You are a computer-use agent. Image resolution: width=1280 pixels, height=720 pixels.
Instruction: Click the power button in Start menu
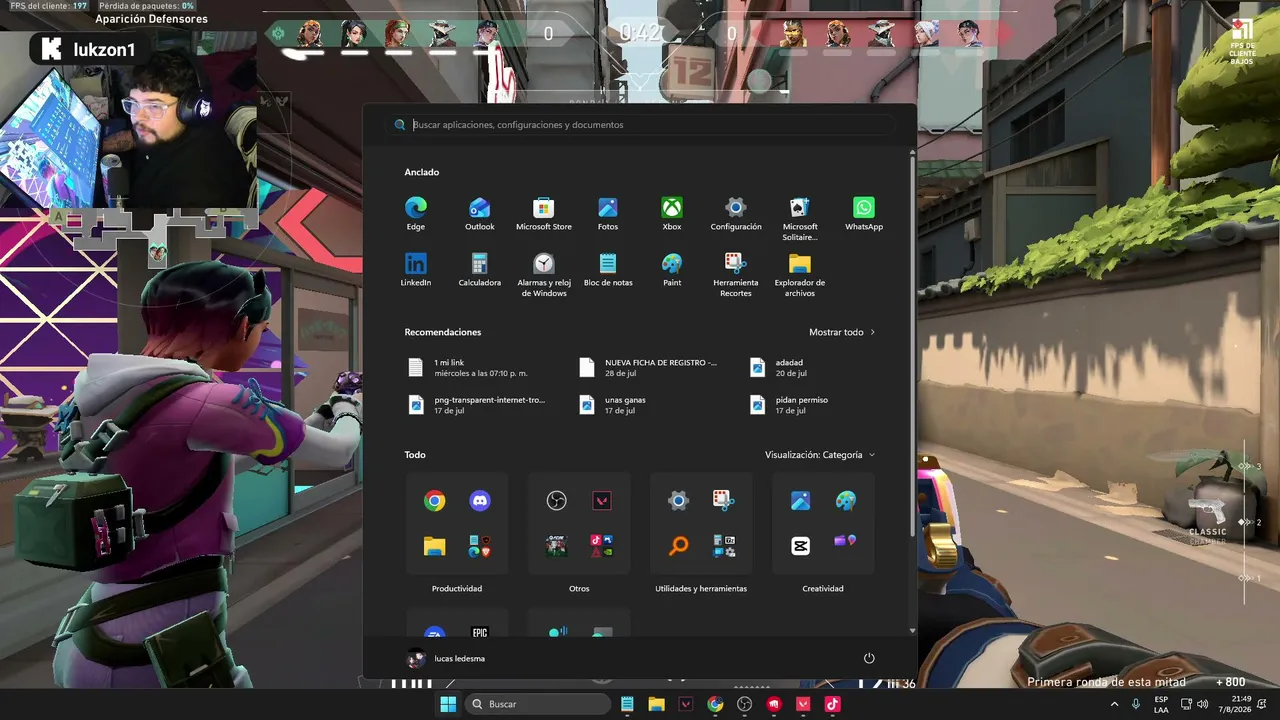(x=869, y=658)
